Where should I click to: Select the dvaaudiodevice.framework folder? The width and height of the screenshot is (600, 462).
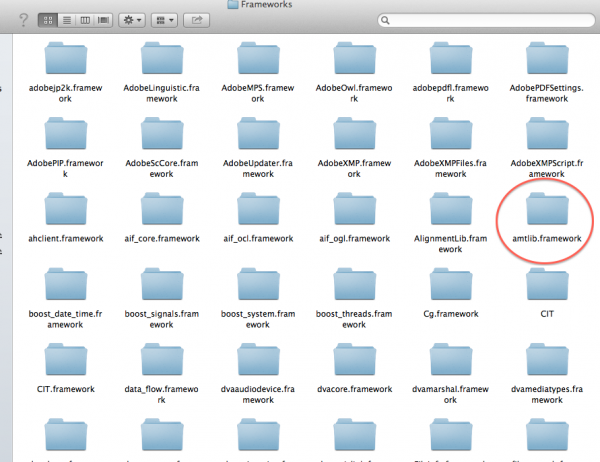[x=258, y=360]
